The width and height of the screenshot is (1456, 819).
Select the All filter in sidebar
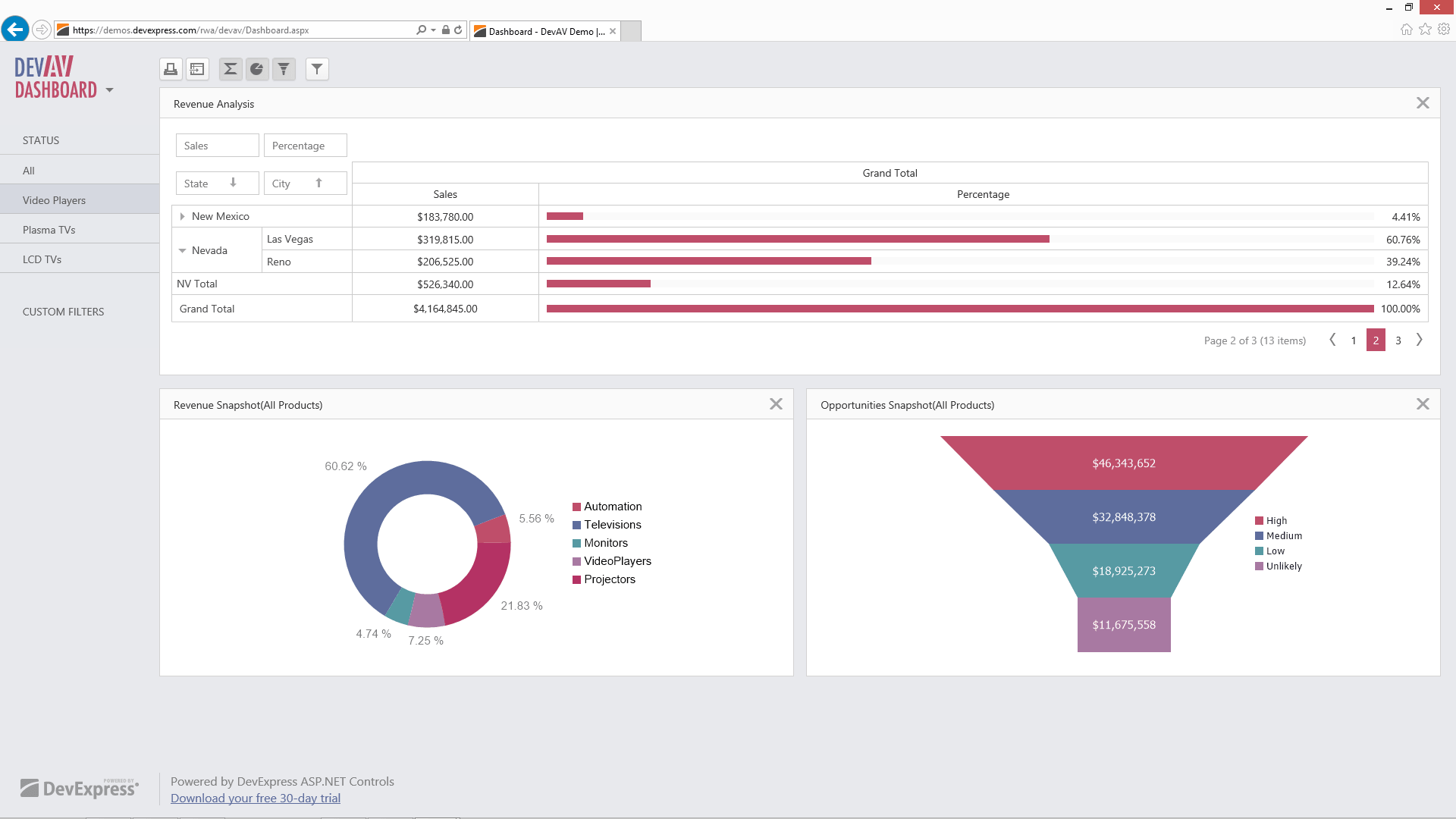(80, 171)
